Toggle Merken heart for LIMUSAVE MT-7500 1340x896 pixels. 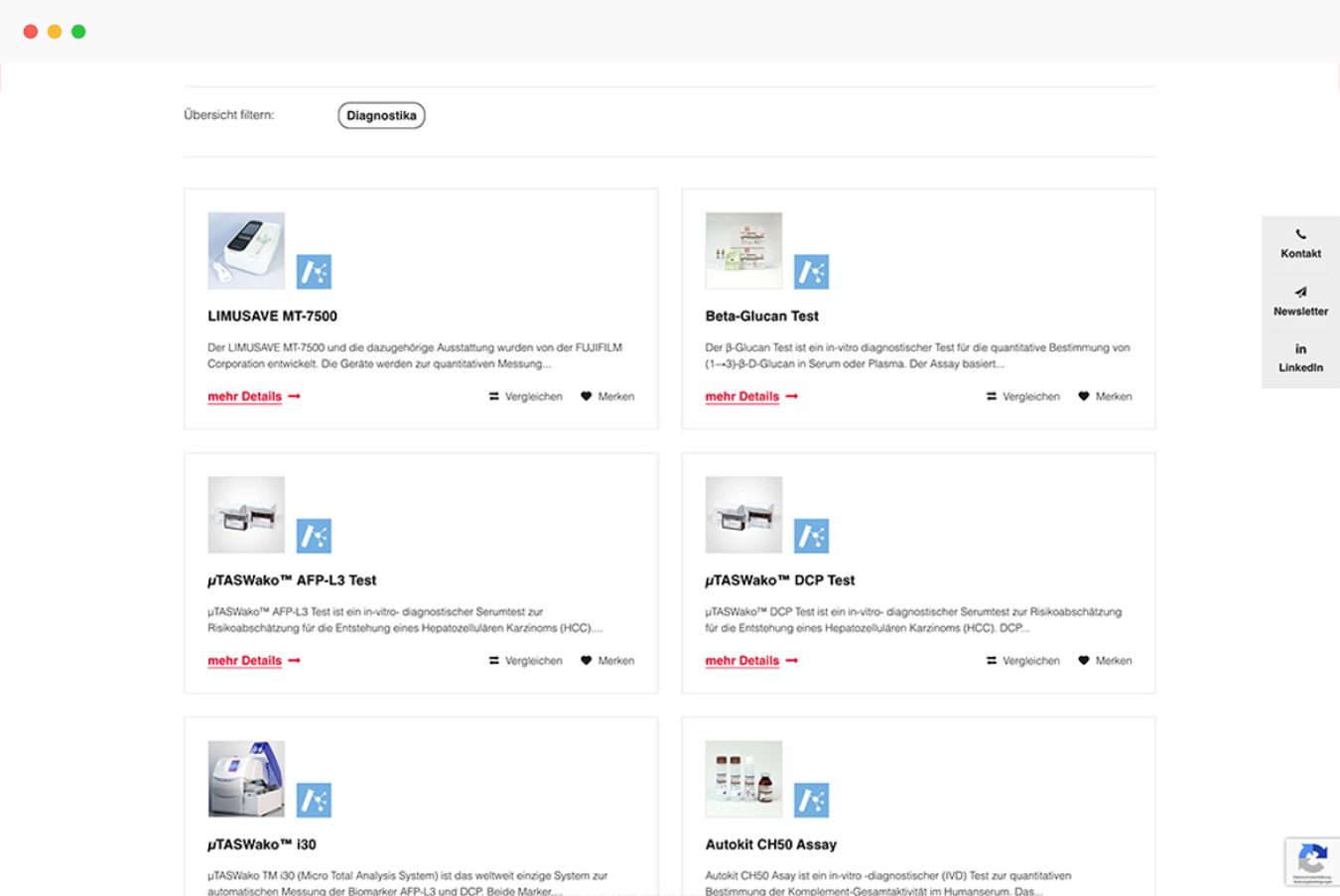point(587,397)
